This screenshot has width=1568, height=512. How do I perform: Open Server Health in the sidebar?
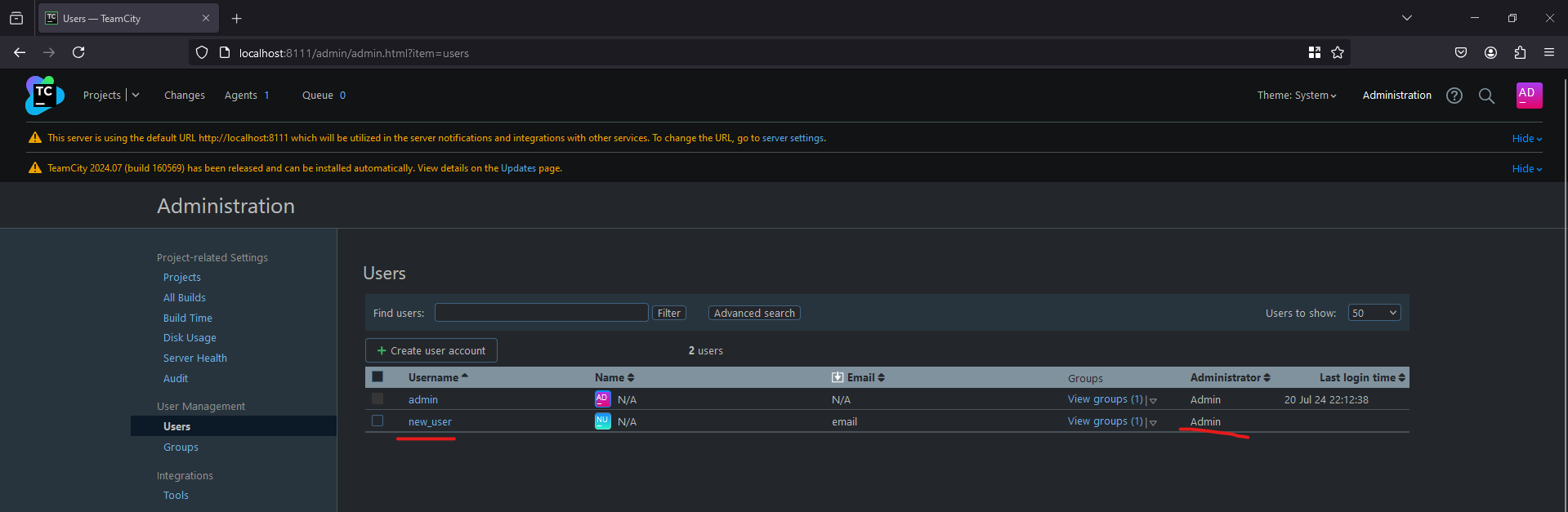tap(195, 358)
